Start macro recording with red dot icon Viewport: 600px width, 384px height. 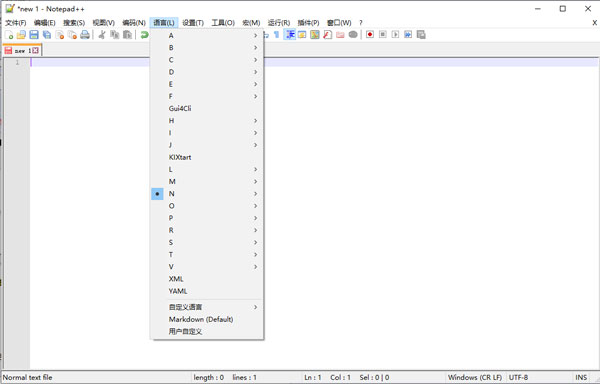pyautogui.click(x=370, y=35)
